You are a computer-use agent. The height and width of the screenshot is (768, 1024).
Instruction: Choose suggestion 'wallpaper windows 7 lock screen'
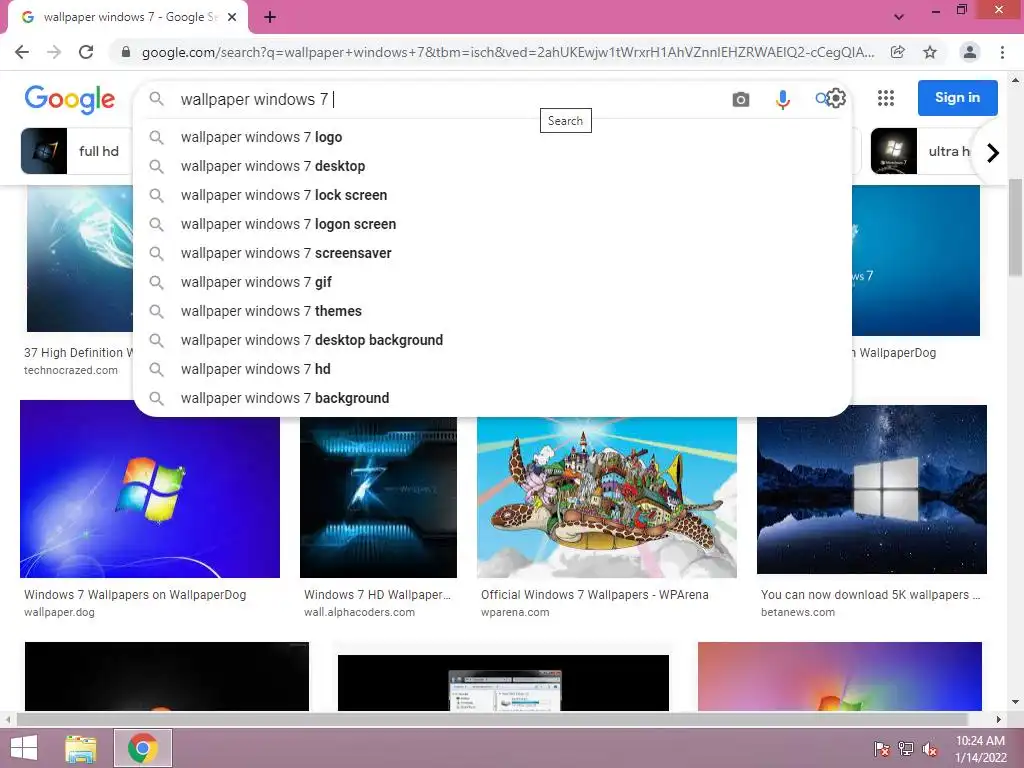pyautogui.click(x=492, y=195)
